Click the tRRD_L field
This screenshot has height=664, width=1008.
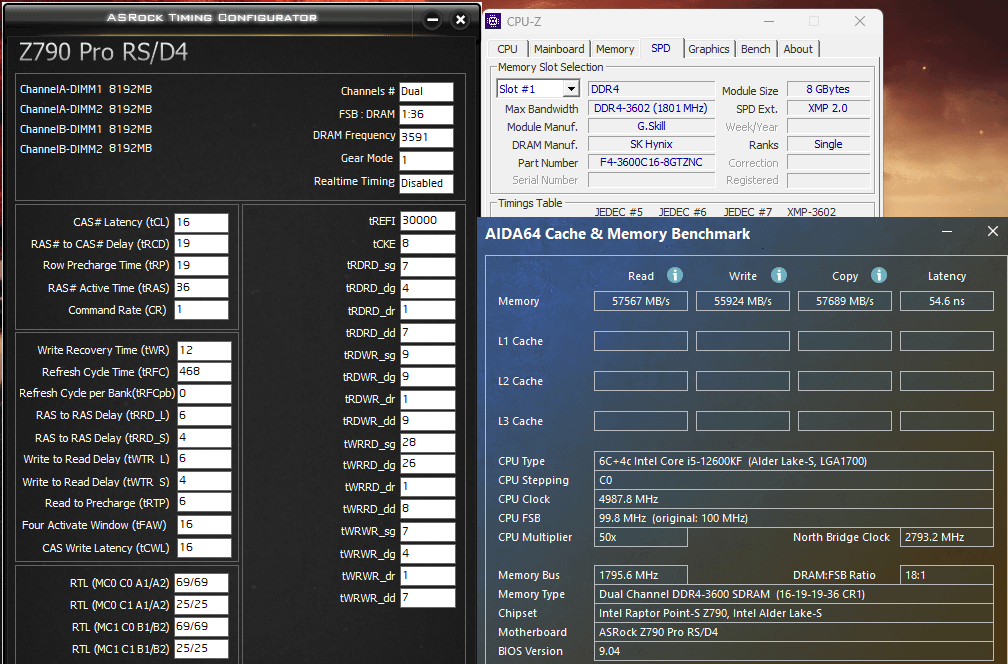coord(204,416)
